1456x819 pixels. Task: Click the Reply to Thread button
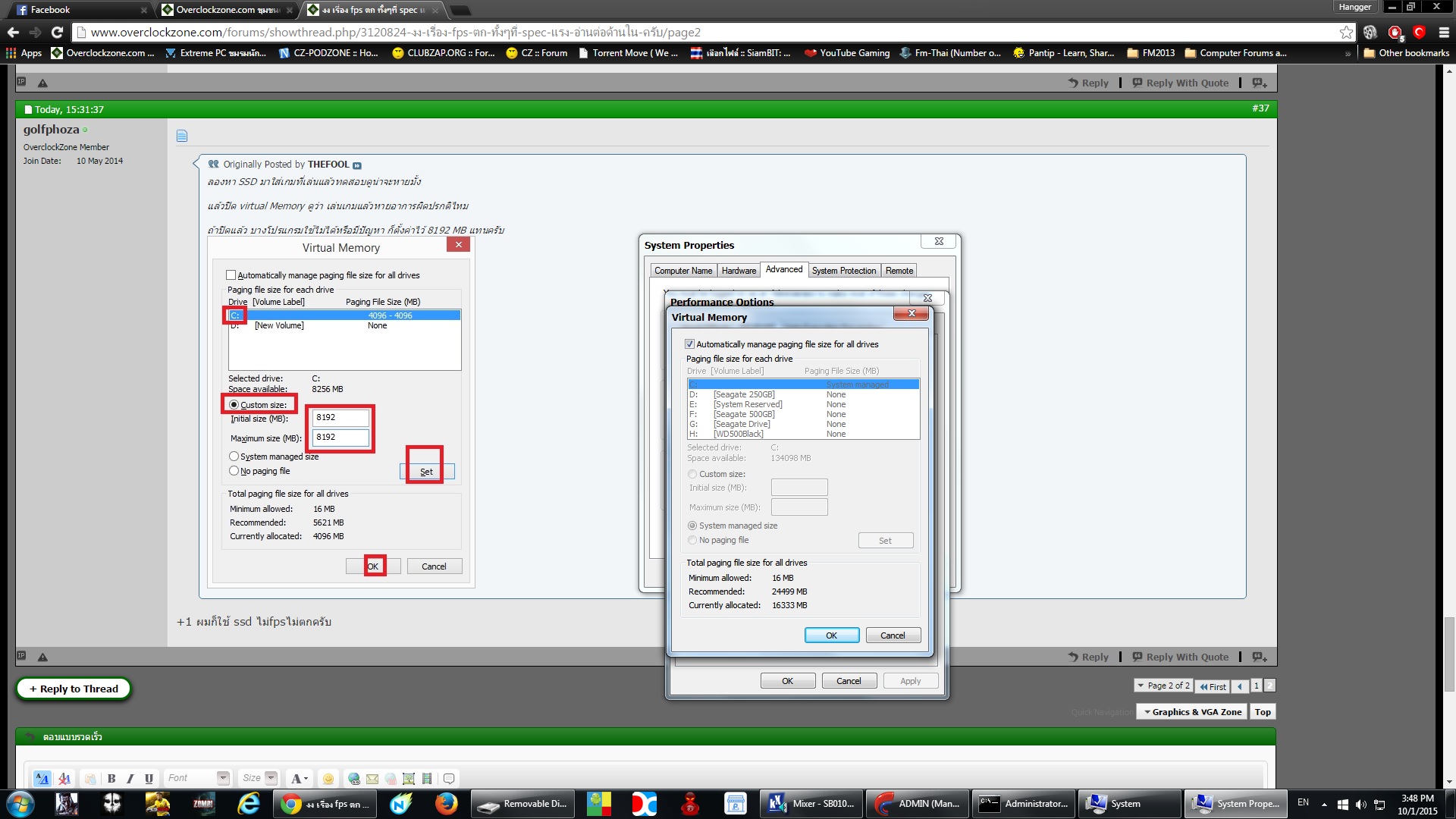pyautogui.click(x=74, y=689)
